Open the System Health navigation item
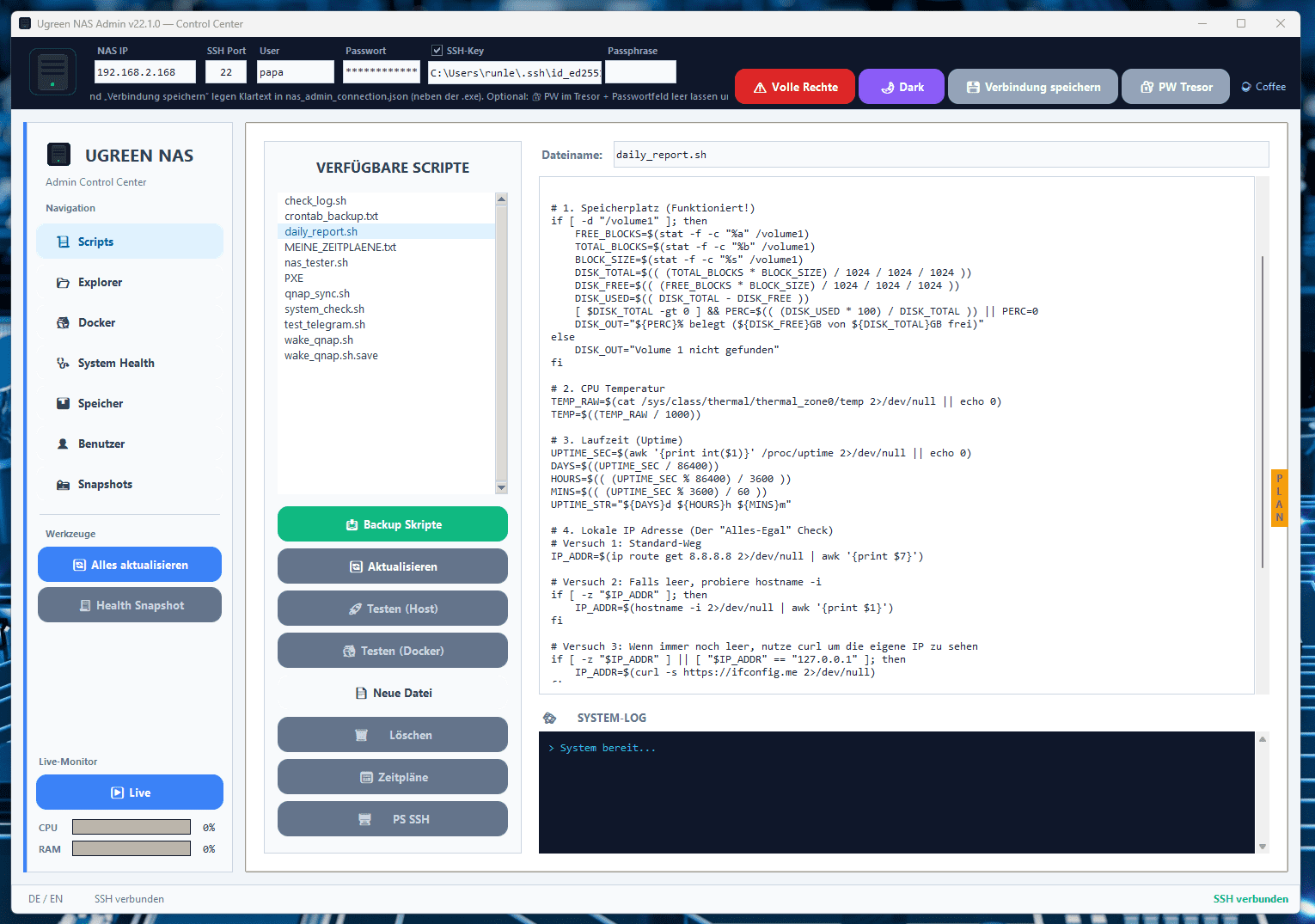Viewport: 1315px width, 924px height. click(x=130, y=363)
